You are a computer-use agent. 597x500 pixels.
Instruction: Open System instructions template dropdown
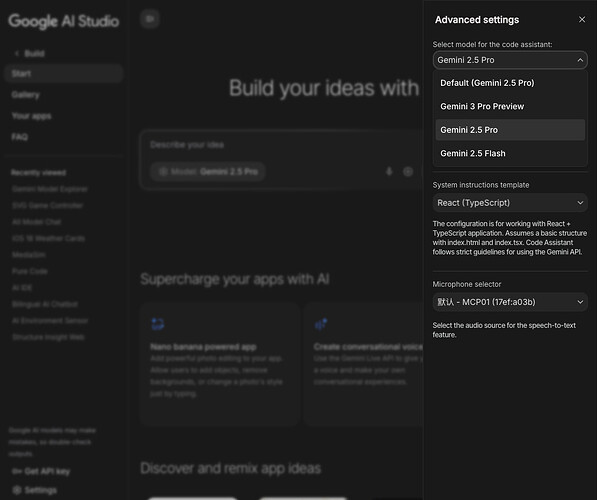[510, 203]
